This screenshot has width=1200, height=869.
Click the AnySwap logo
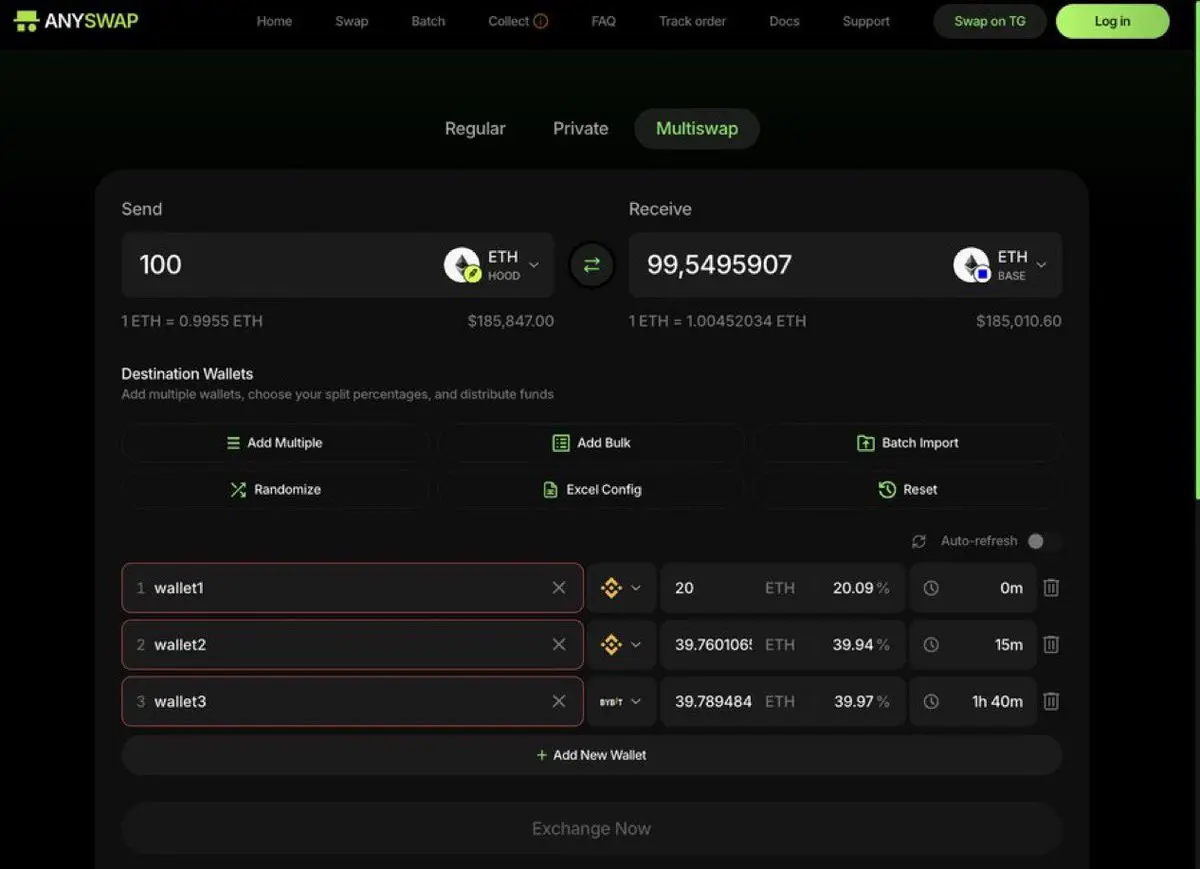pos(76,21)
